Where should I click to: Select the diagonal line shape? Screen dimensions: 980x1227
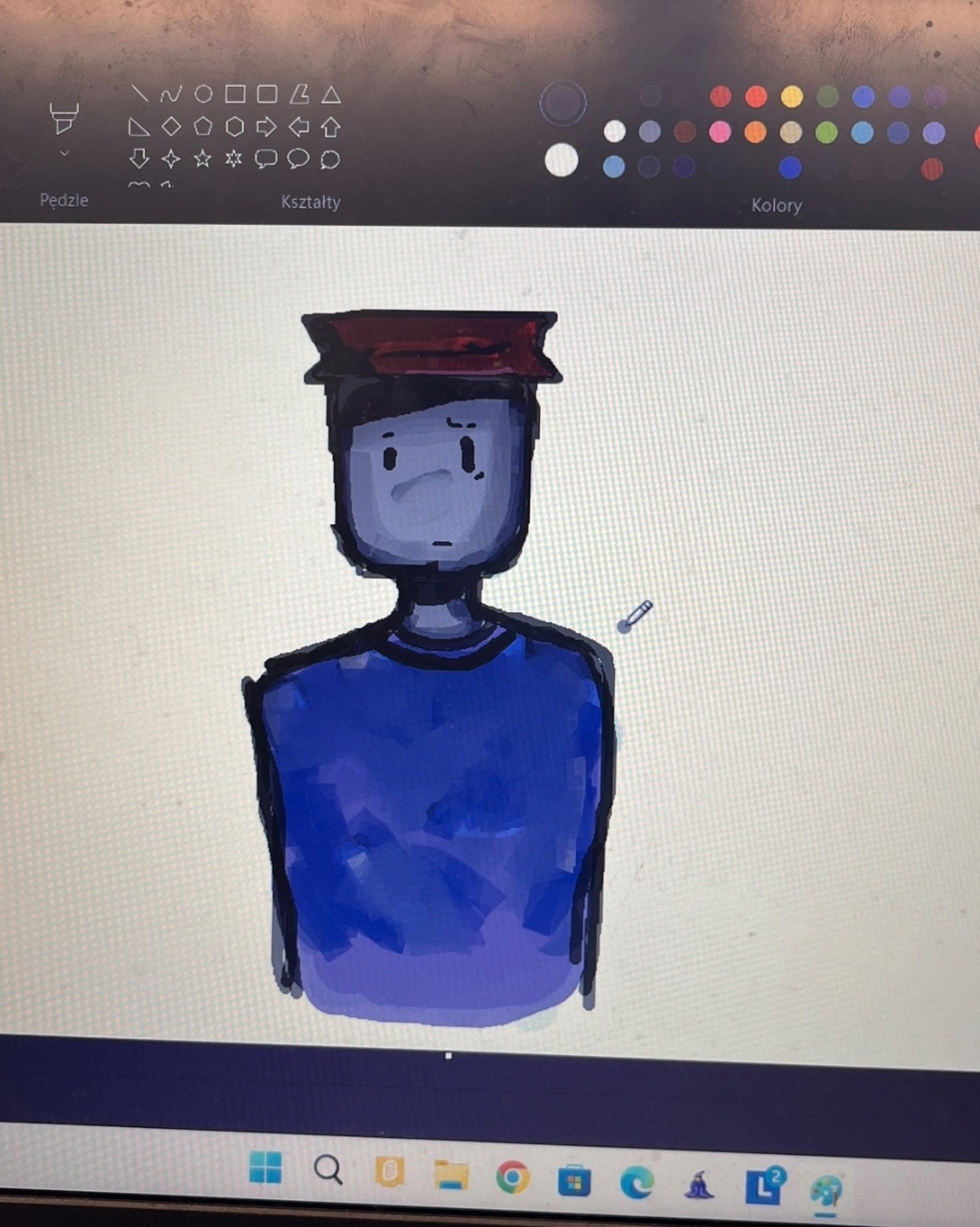point(139,93)
